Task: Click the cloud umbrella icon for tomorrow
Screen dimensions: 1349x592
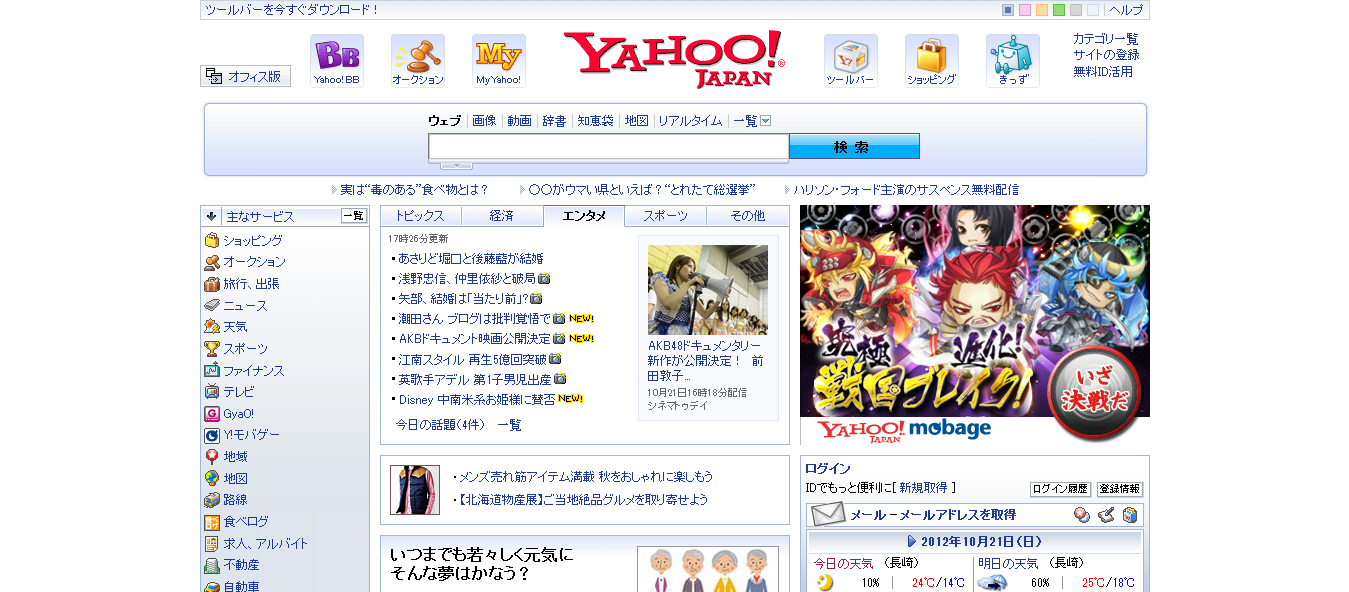Action: (x=992, y=583)
